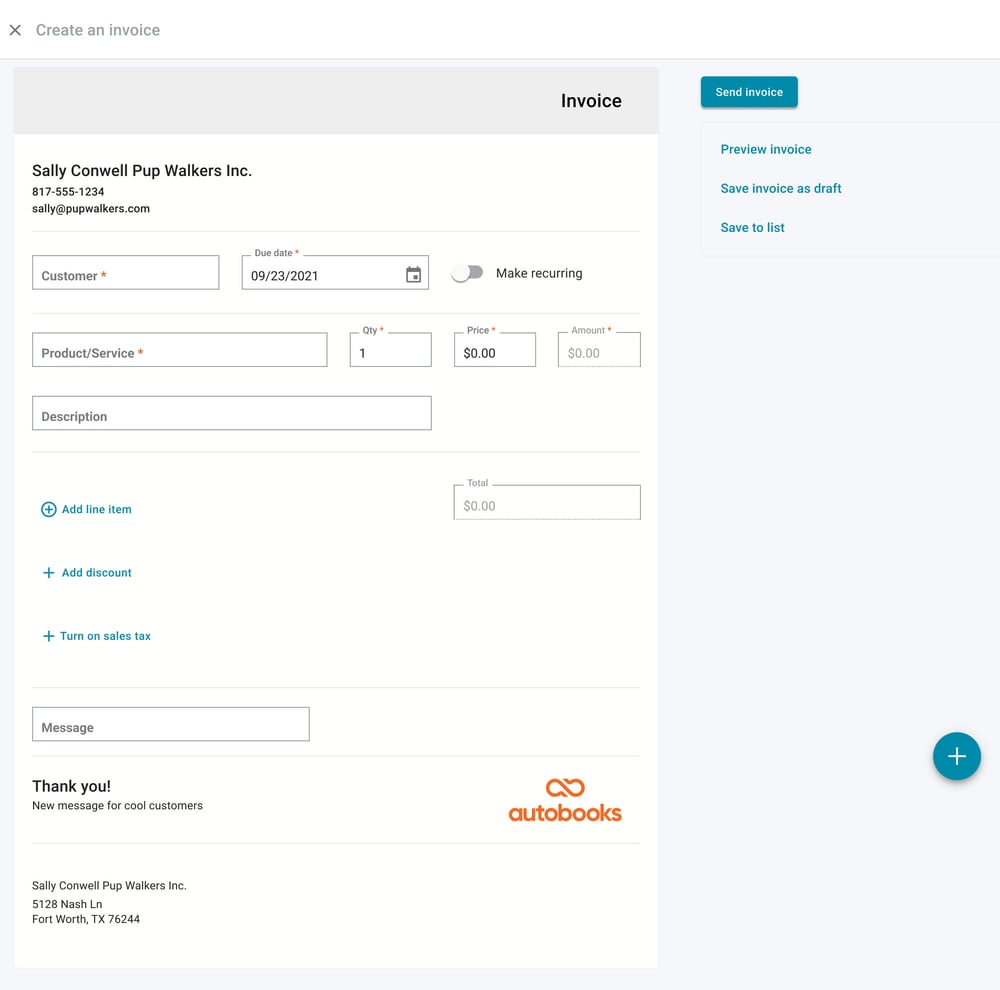Click the X to exit invoice creation
This screenshot has width=1000, height=990.
click(x=15, y=30)
